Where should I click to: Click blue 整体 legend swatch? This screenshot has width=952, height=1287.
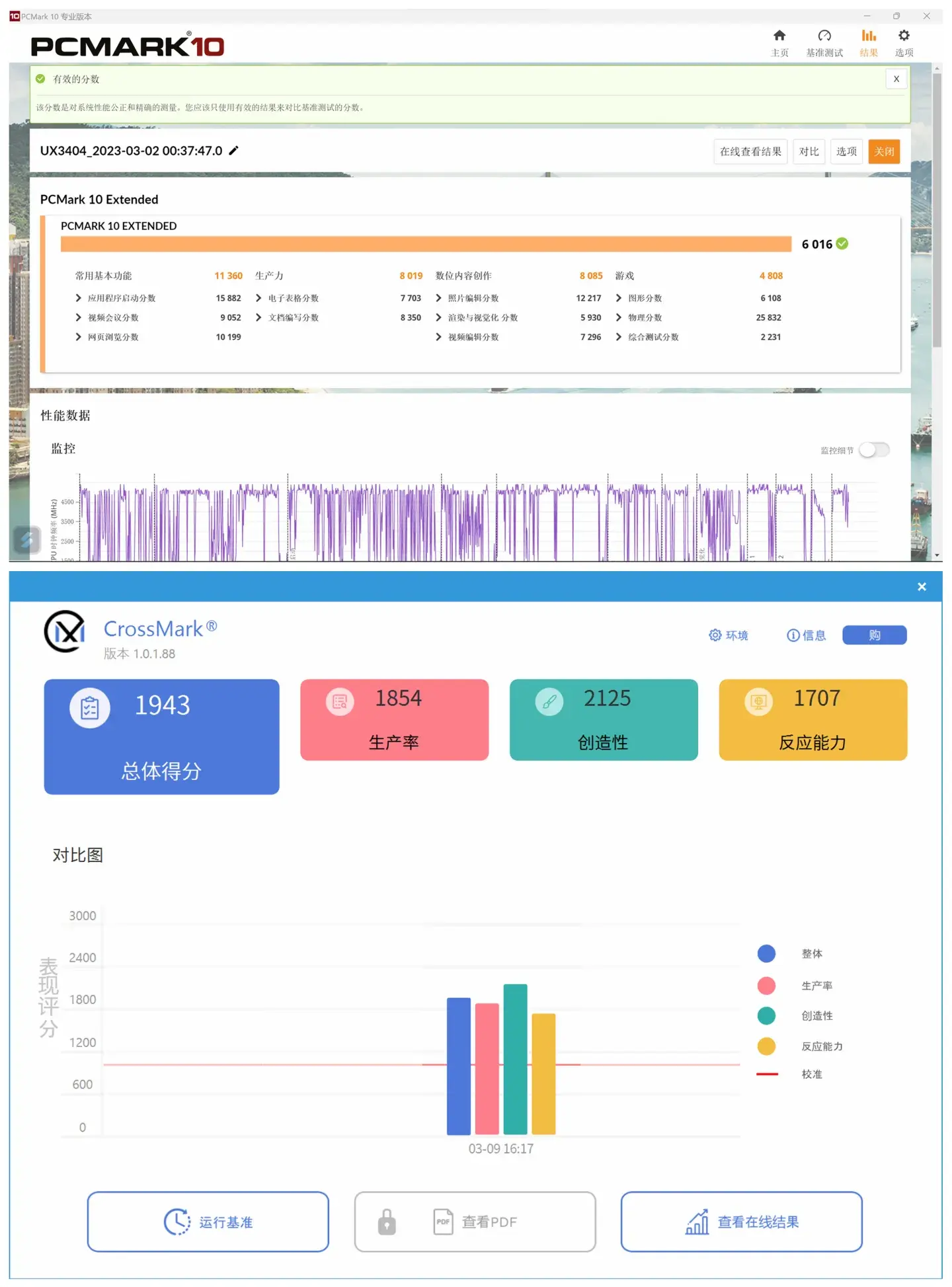pyautogui.click(x=766, y=954)
